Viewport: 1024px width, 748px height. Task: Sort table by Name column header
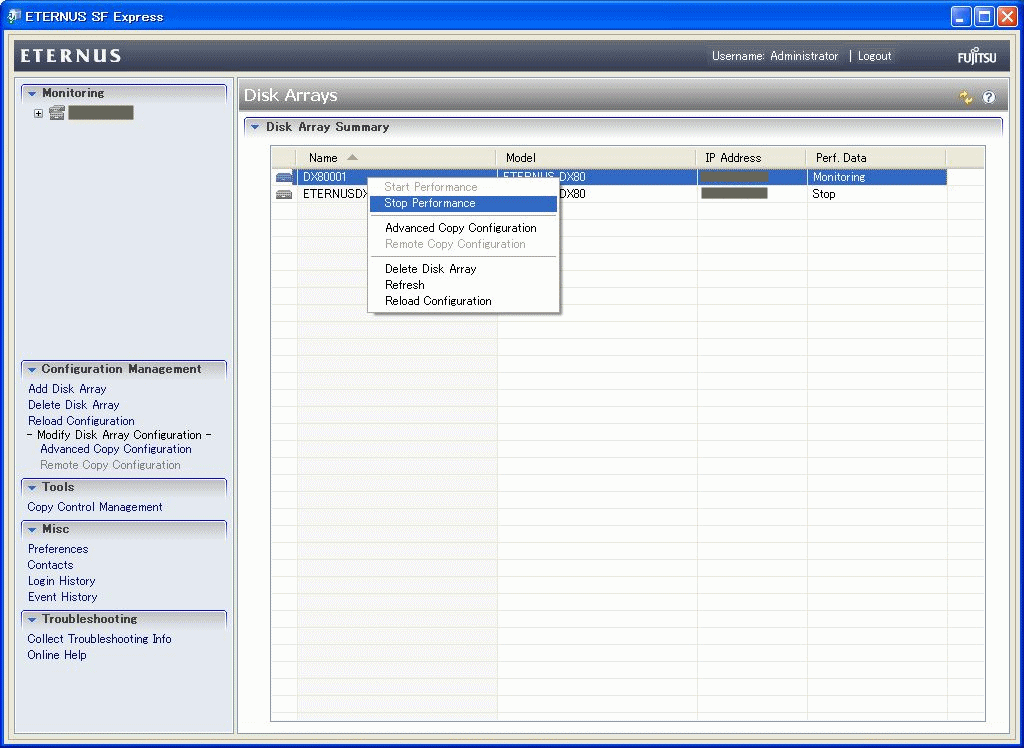coord(396,158)
